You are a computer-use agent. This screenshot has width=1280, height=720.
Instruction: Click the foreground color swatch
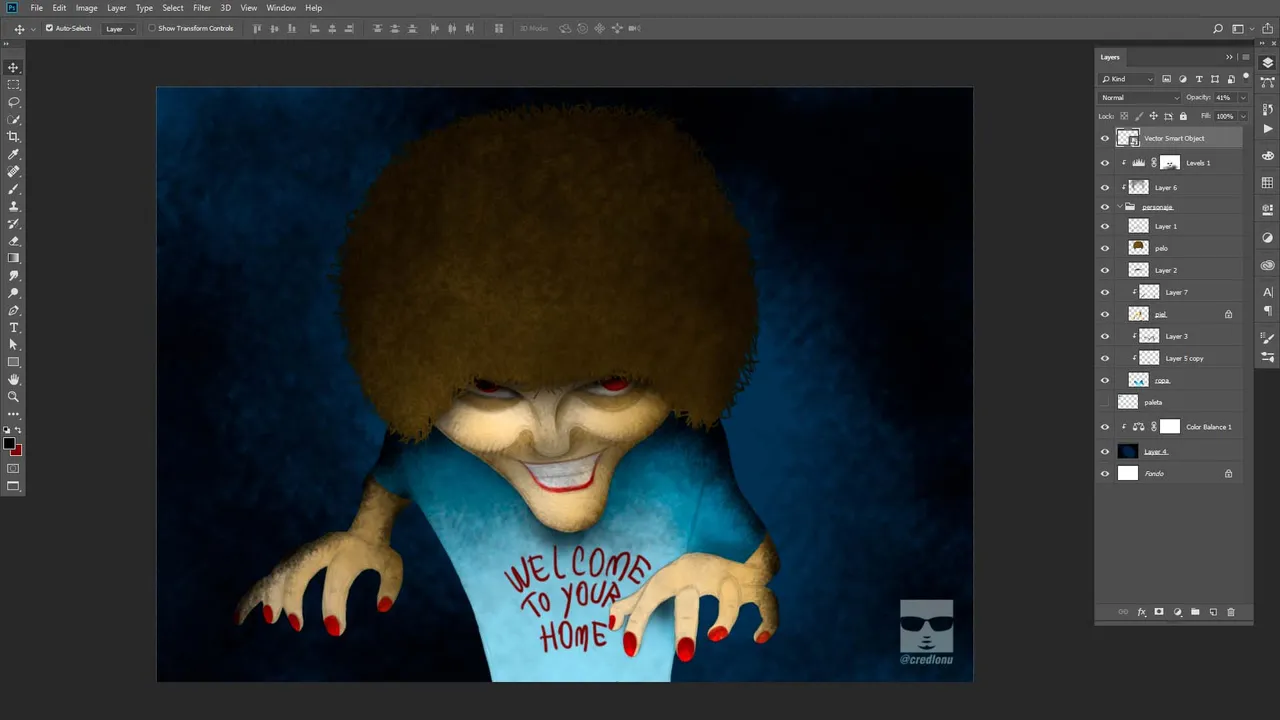[9, 444]
